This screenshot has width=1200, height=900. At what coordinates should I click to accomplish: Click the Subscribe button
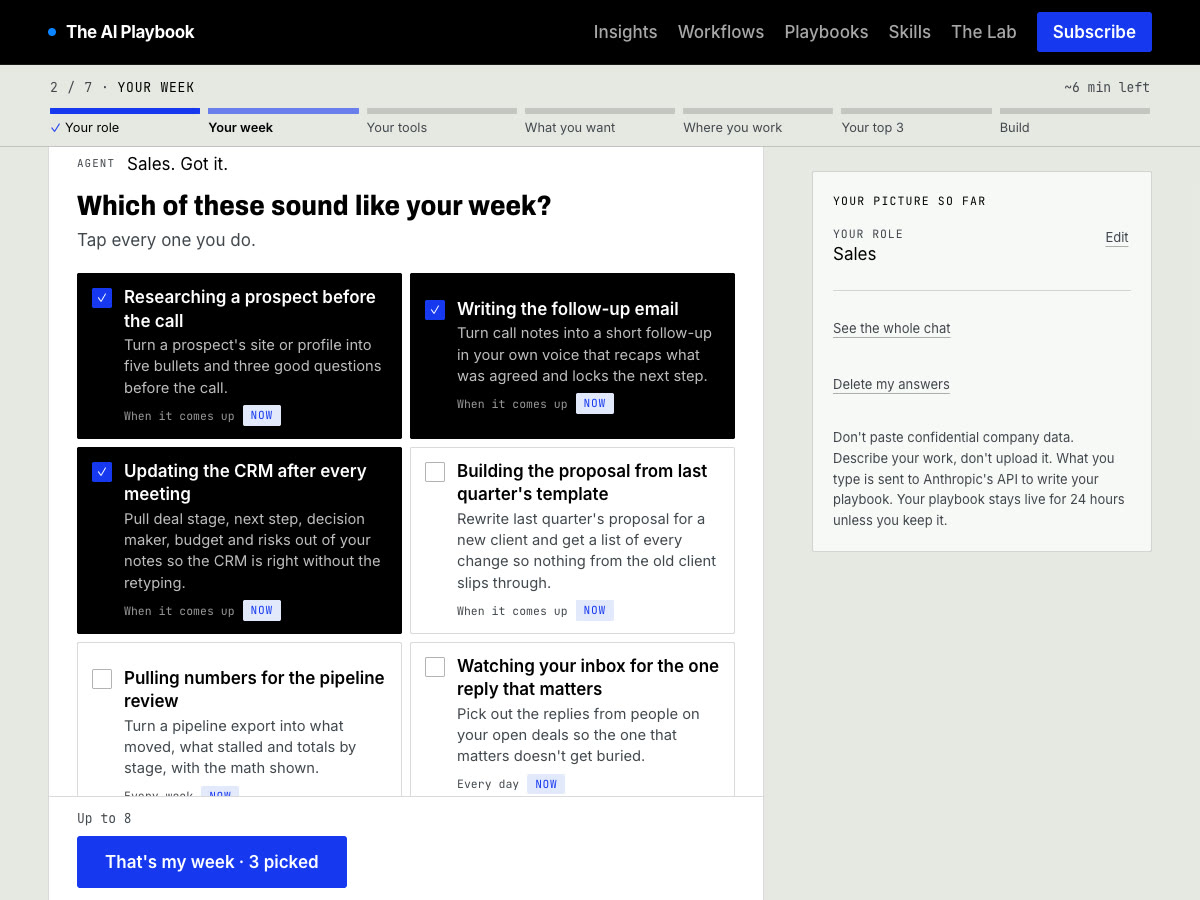[1094, 32]
